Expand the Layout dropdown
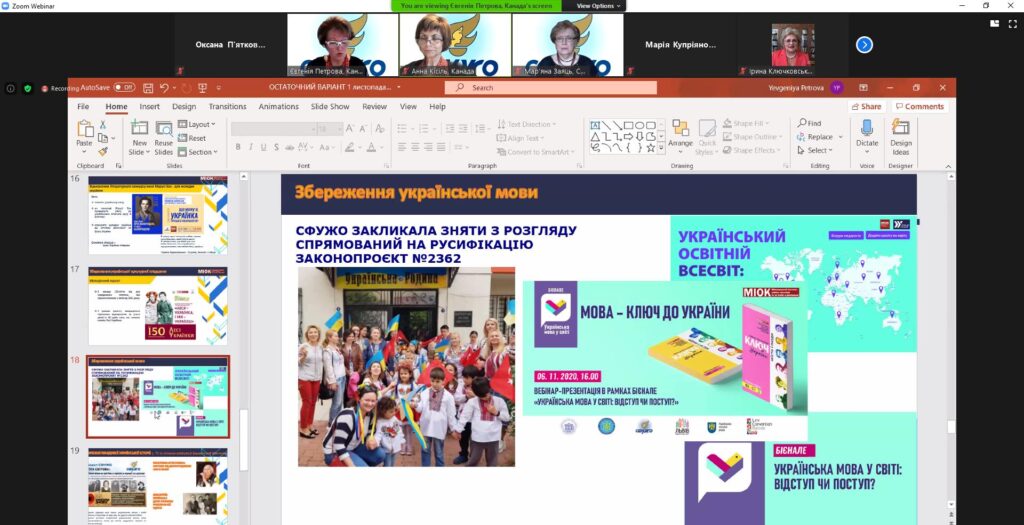The width and height of the screenshot is (1024, 525). click(x=198, y=124)
